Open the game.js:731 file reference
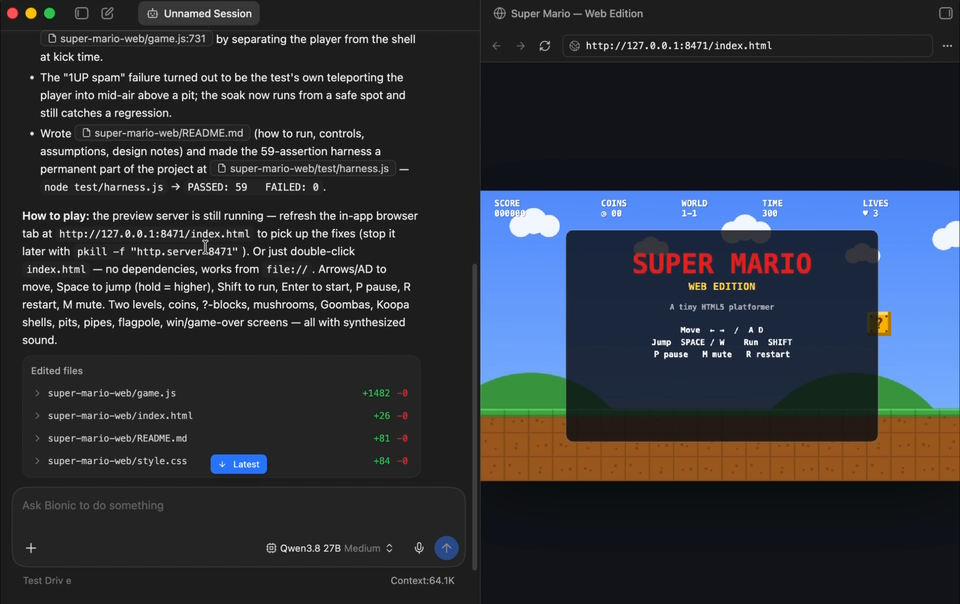 coord(127,39)
